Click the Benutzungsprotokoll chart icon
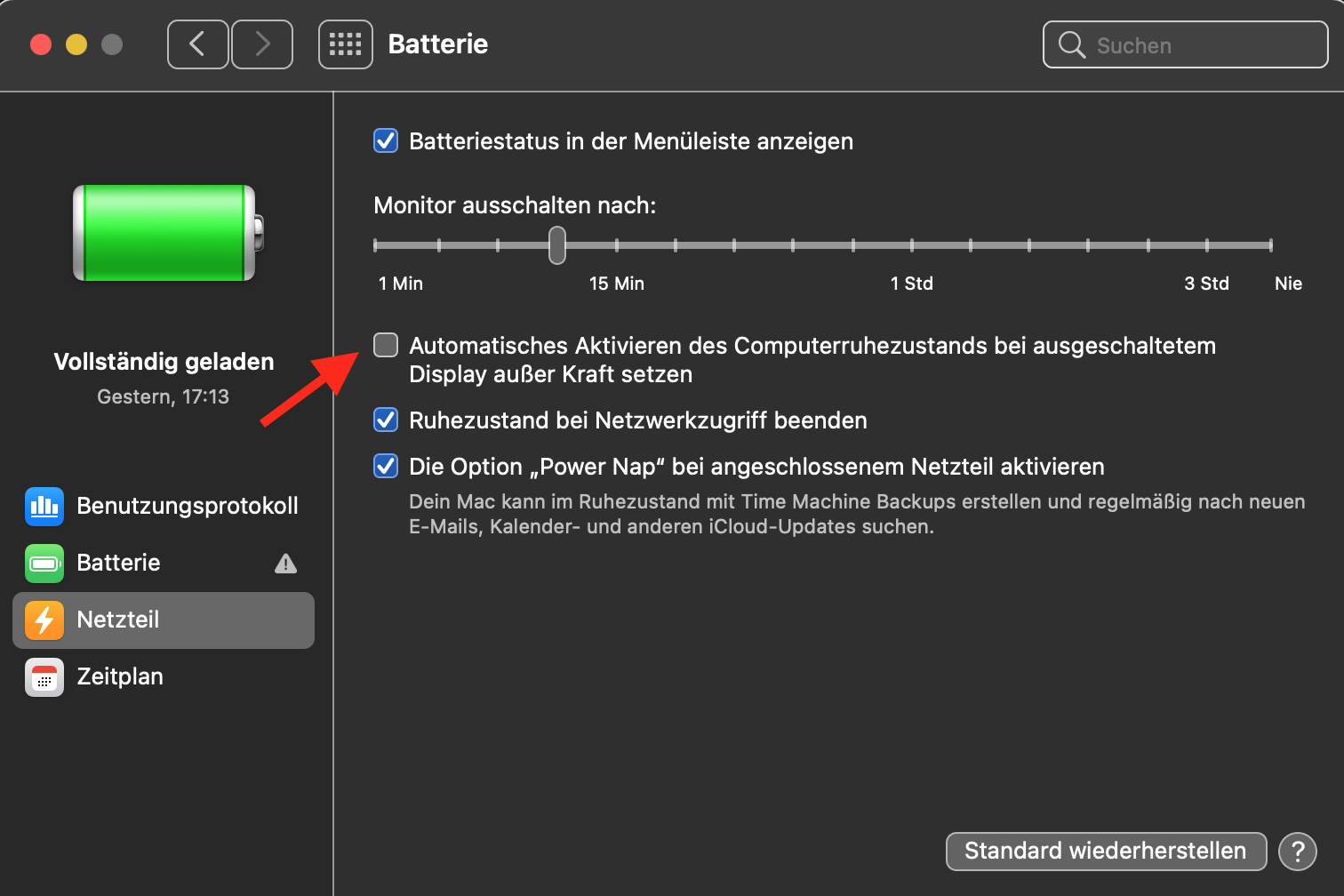 click(44, 506)
